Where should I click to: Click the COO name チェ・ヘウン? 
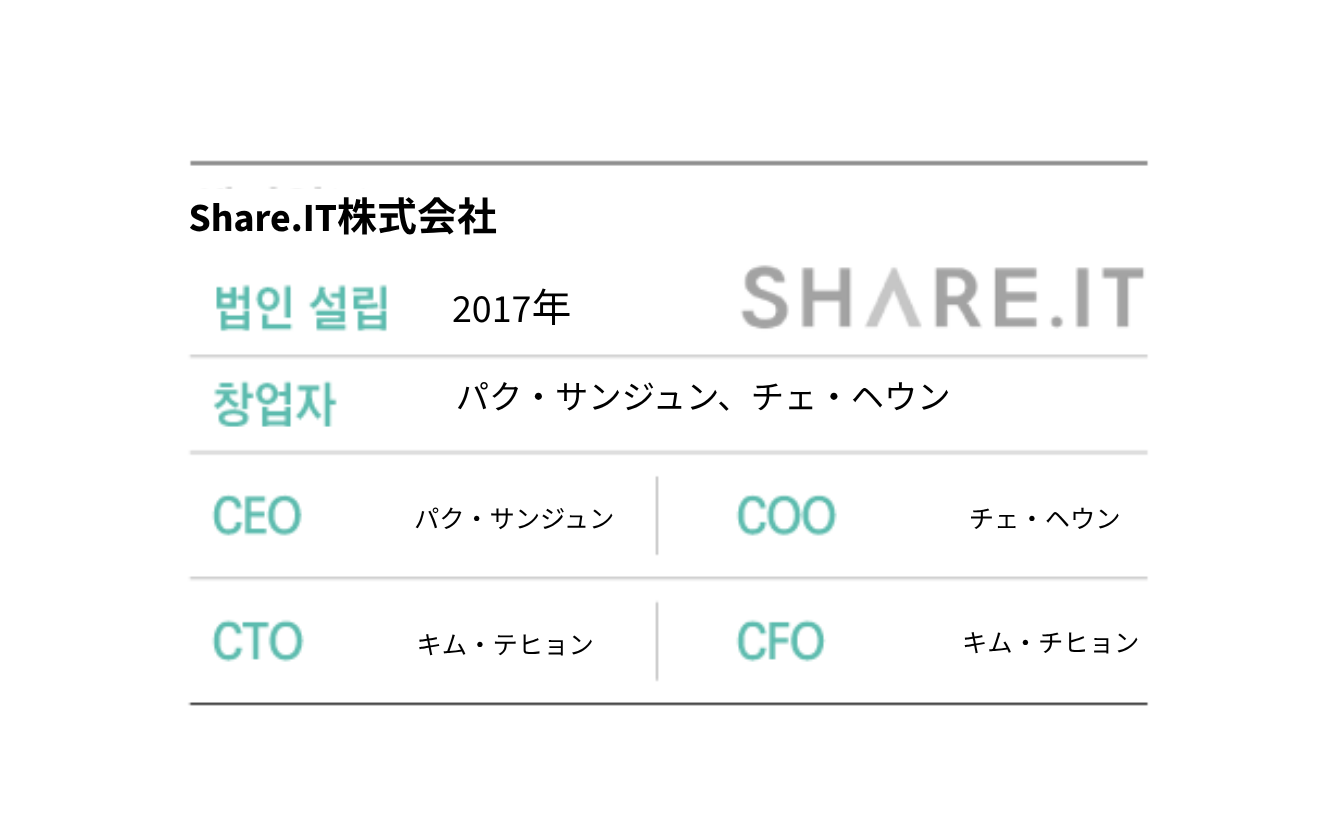click(1044, 519)
